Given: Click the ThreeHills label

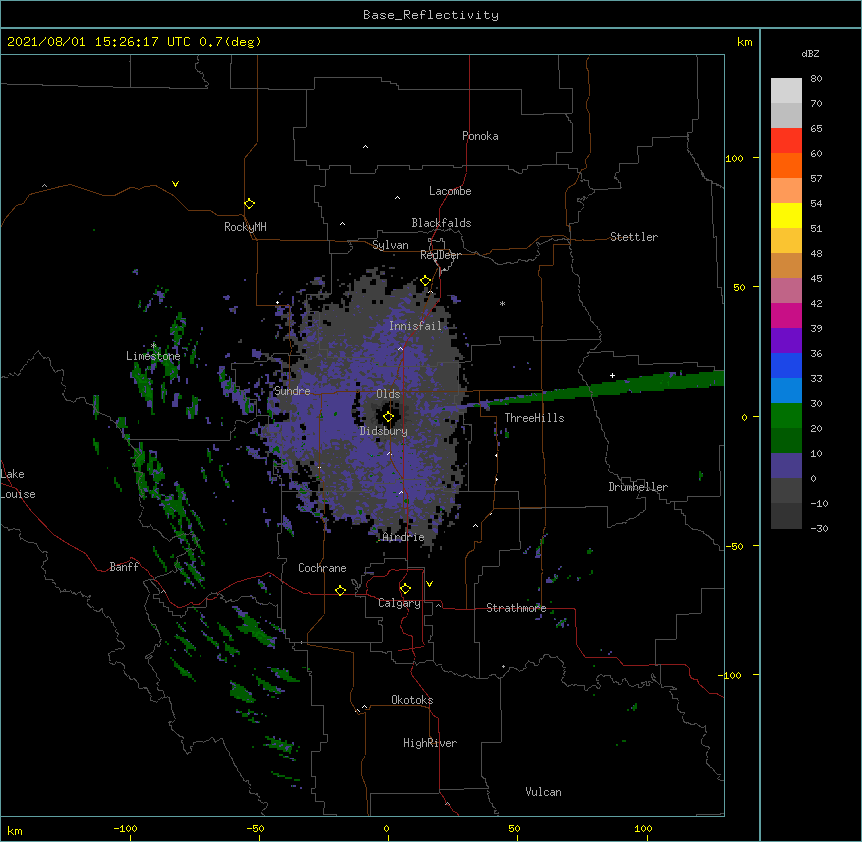Looking at the screenshot, I should (x=534, y=418).
